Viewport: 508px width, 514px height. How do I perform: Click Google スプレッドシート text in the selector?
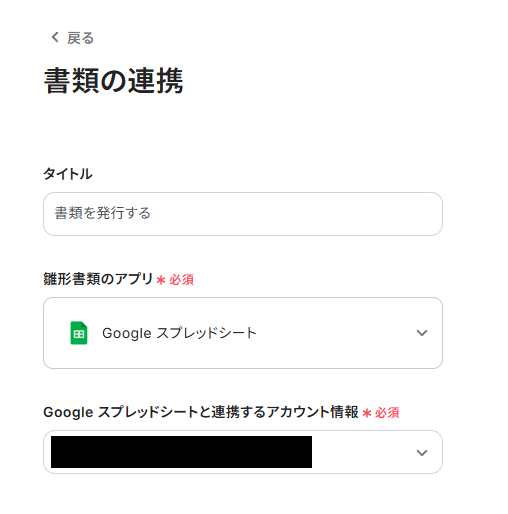click(179, 333)
